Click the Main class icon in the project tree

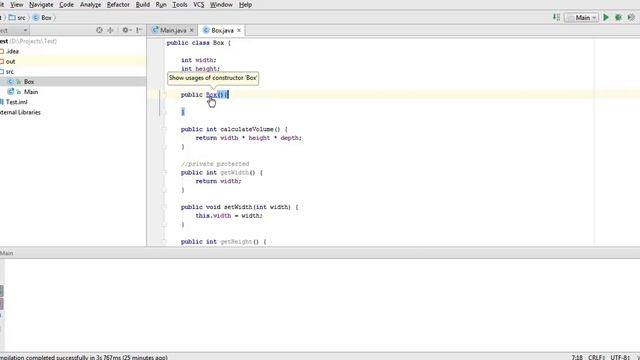11,92
